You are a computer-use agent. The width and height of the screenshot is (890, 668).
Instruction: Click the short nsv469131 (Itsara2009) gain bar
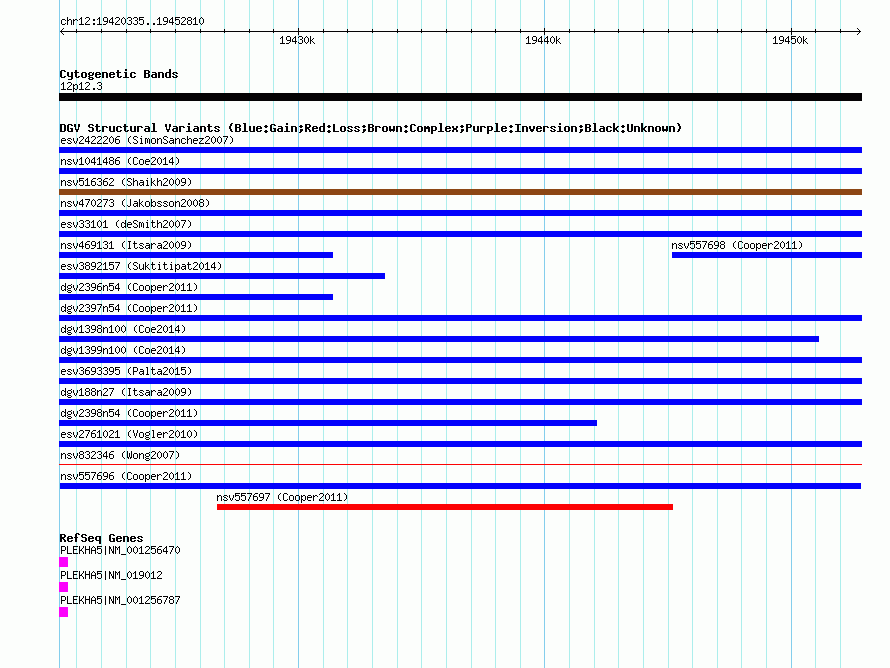(x=196, y=255)
